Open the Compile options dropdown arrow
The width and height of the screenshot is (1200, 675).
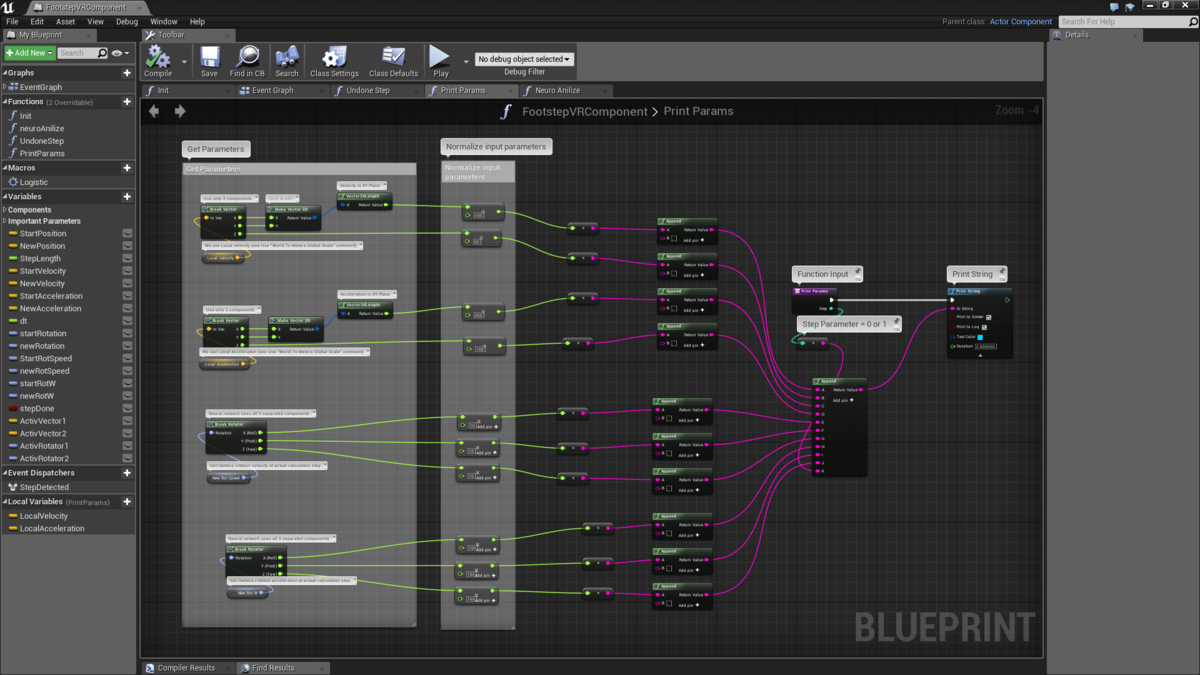pyautogui.click(x=184, y=61)
